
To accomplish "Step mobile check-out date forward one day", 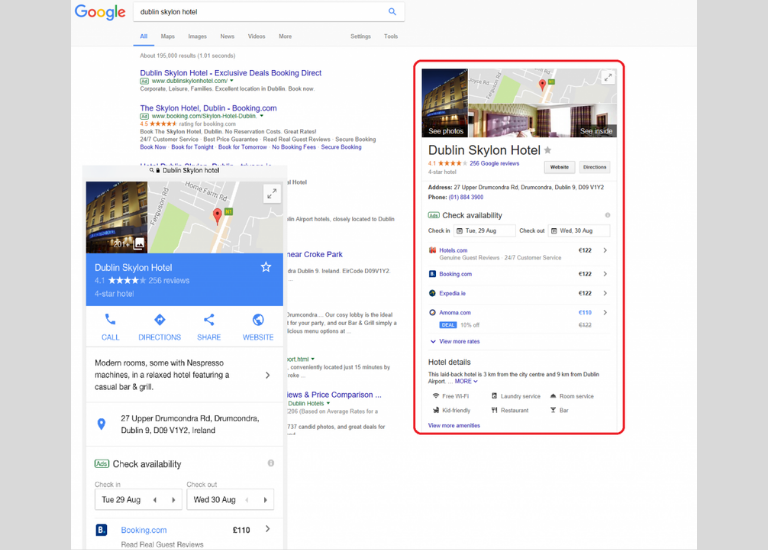I will click(x=265, y=500).
